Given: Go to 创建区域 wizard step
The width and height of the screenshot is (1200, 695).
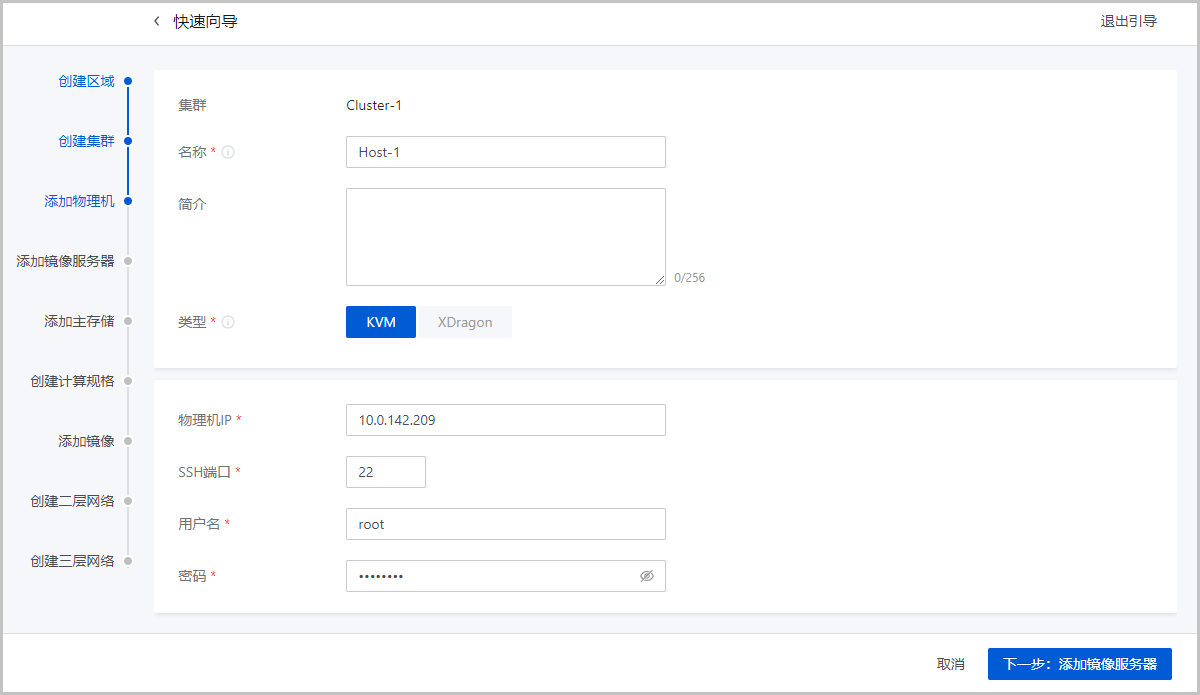Looking at the screenshot, I should pos(86,81).
